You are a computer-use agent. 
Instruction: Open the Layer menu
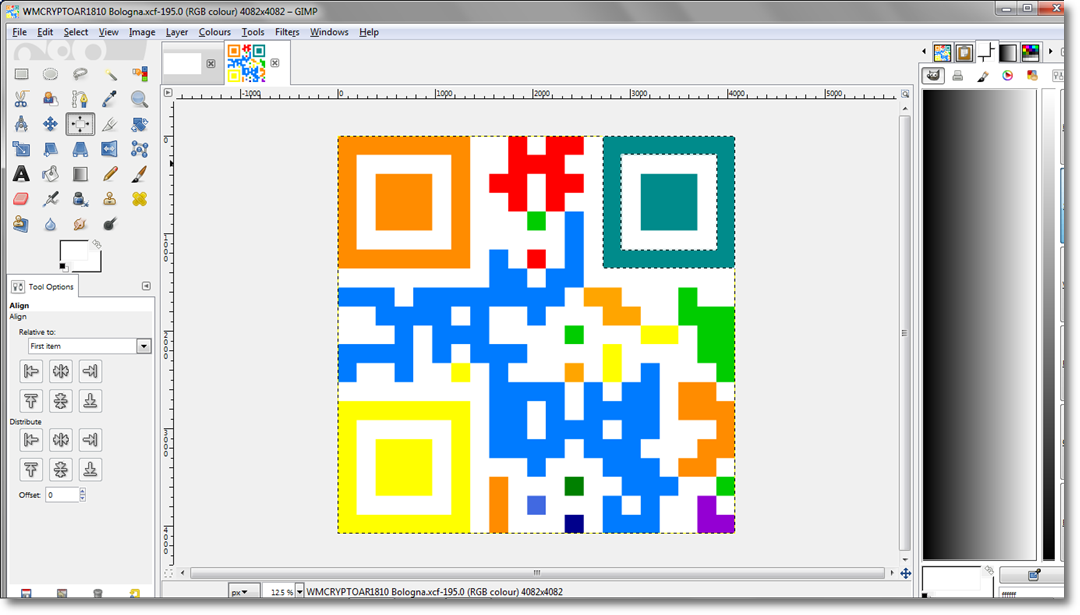[177, 32]
